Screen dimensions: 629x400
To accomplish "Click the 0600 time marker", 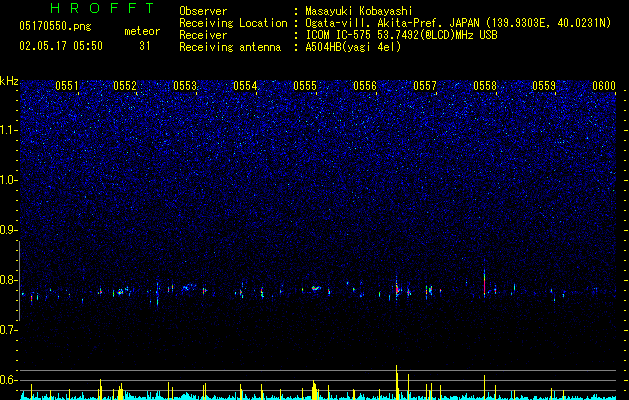I will click(604, 86).
